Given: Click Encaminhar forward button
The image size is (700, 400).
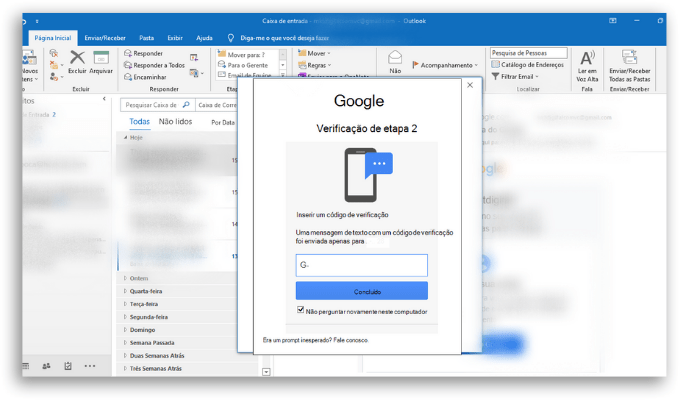Looking at the screenshot, I should click(146, 77).
